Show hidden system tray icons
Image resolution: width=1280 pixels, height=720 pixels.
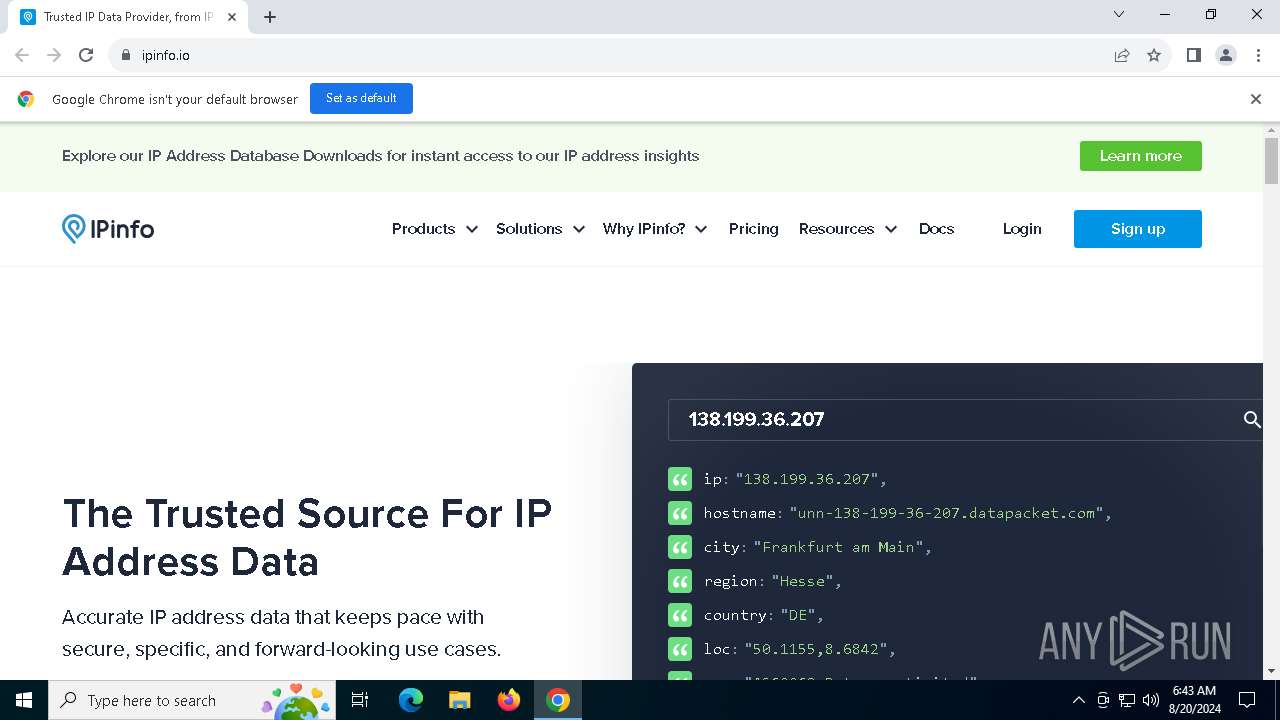point(1079,700)
